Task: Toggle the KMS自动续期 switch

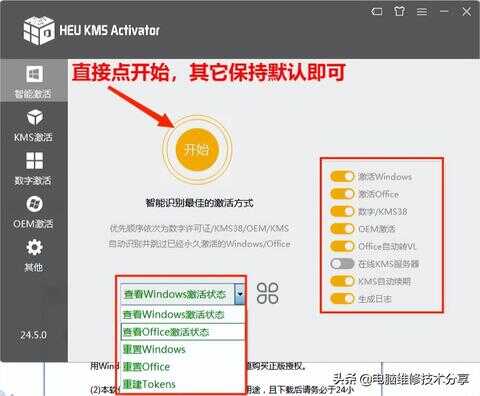Action: tap(342, 281)
